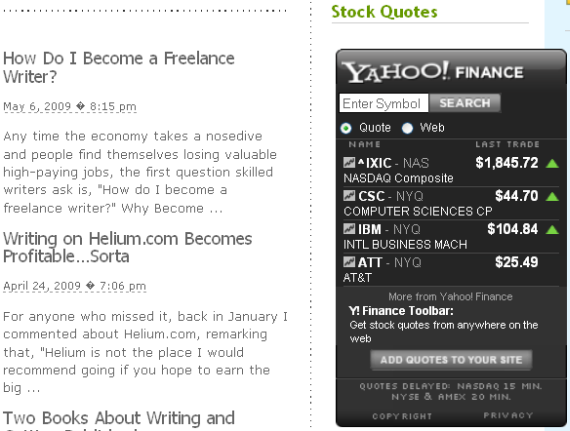This screenshot has height=431, width=570.
Task: Click the green up arrow for NASDAQ Composite
Action: pyautogui.click(x=552, y=164)
